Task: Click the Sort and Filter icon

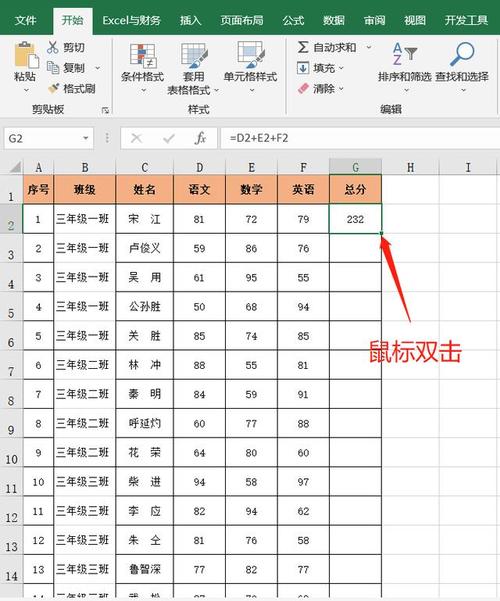Action: (404, 54)
